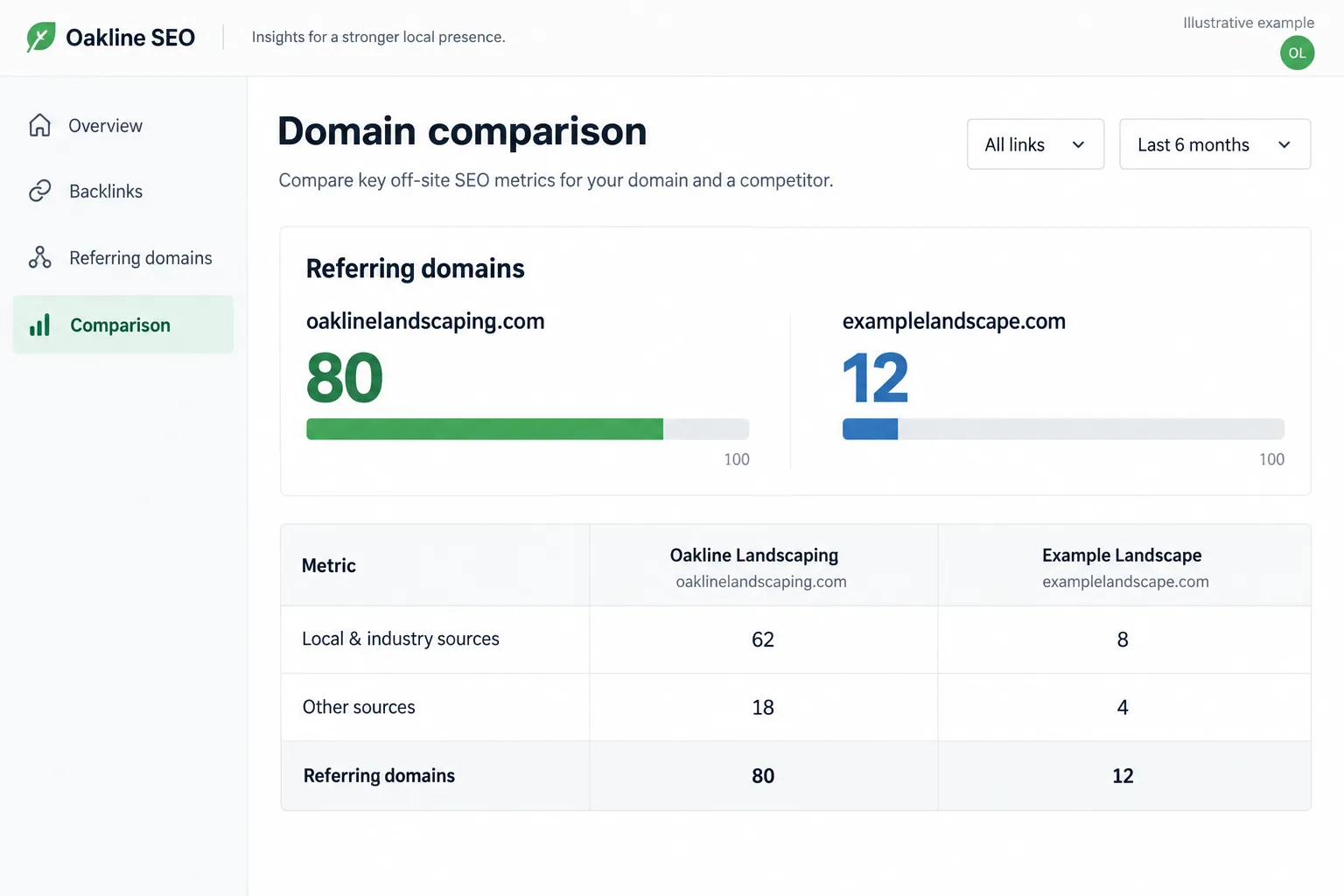Click the Metric column header

tap(329, 565)
